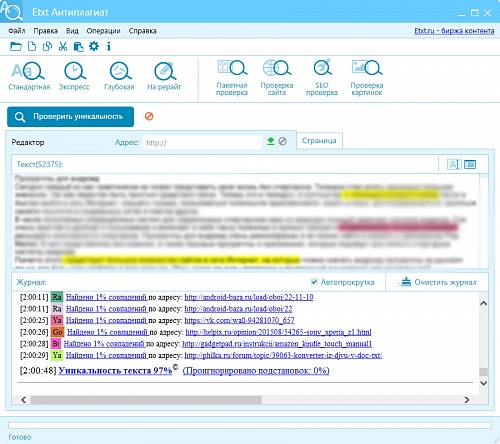
Task: Open the Правка menu
Action: pyautogui.click(x=45, y=31)
